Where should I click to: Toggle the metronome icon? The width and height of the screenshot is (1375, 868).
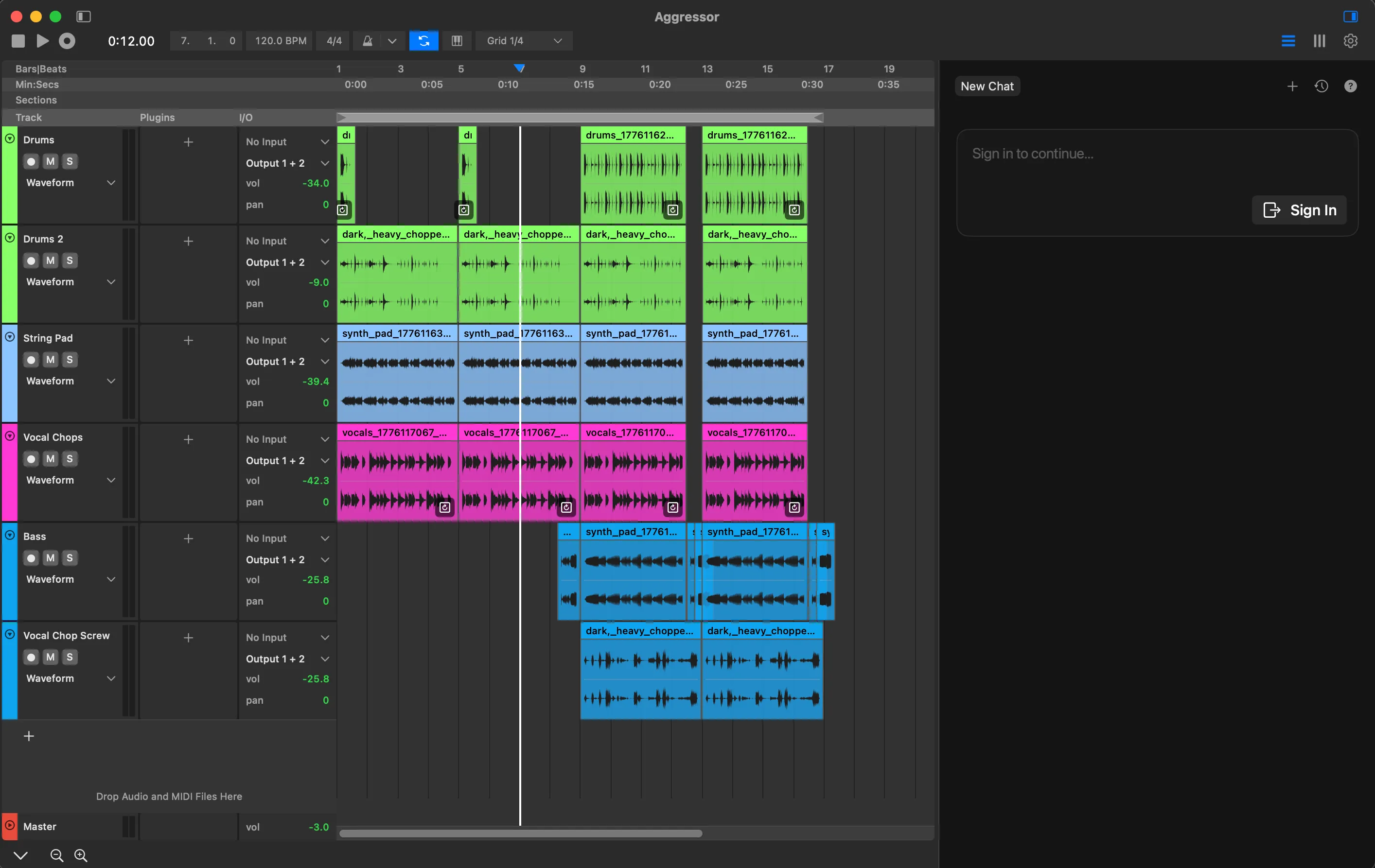368,40
